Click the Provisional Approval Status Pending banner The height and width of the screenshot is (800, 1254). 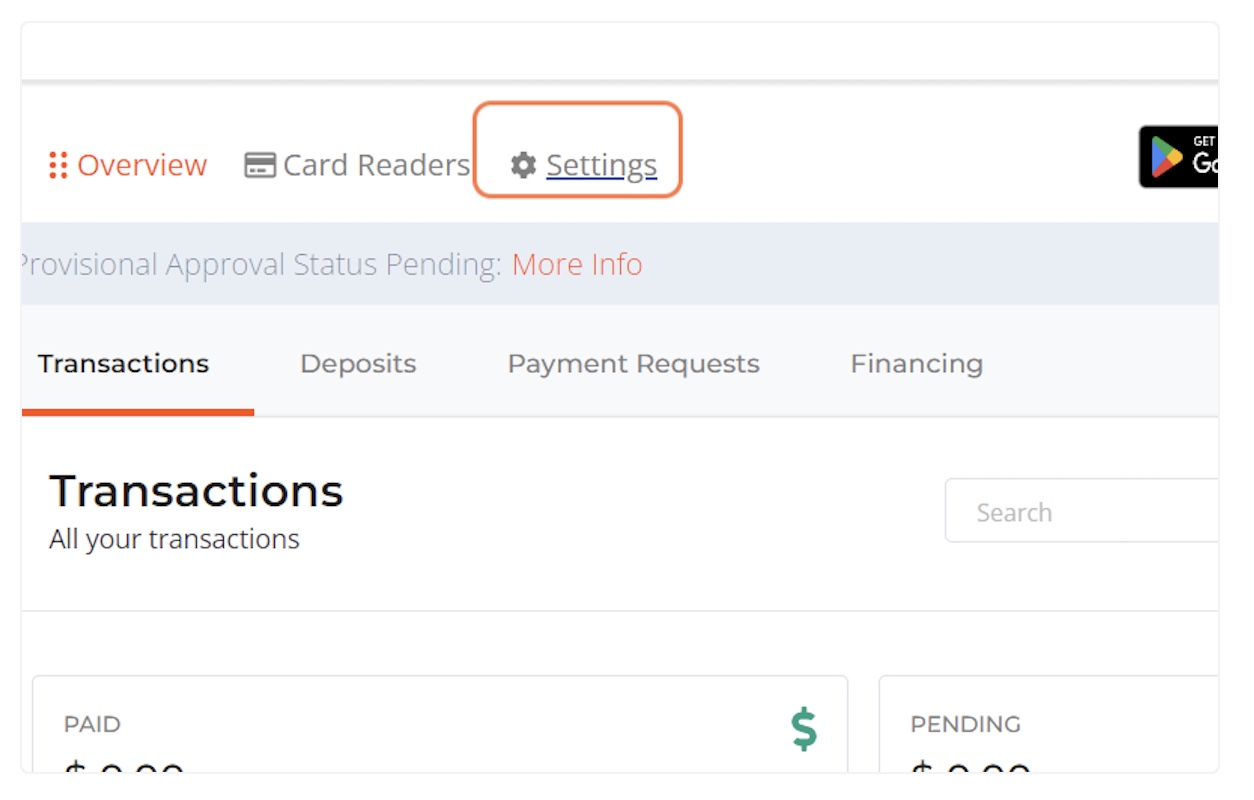pos(619,264)
